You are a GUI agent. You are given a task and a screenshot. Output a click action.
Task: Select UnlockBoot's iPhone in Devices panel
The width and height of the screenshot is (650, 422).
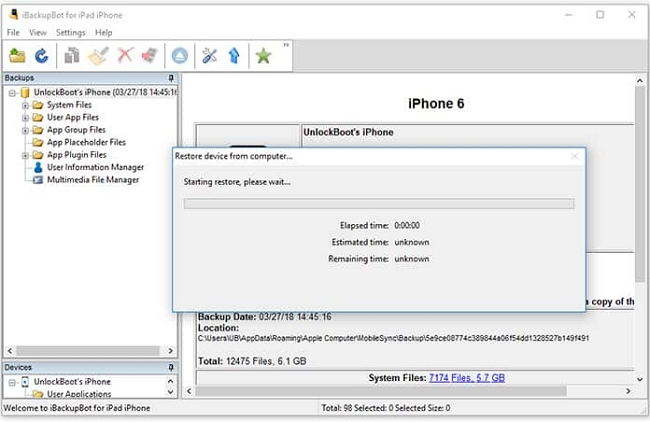(x=72, y=381)
